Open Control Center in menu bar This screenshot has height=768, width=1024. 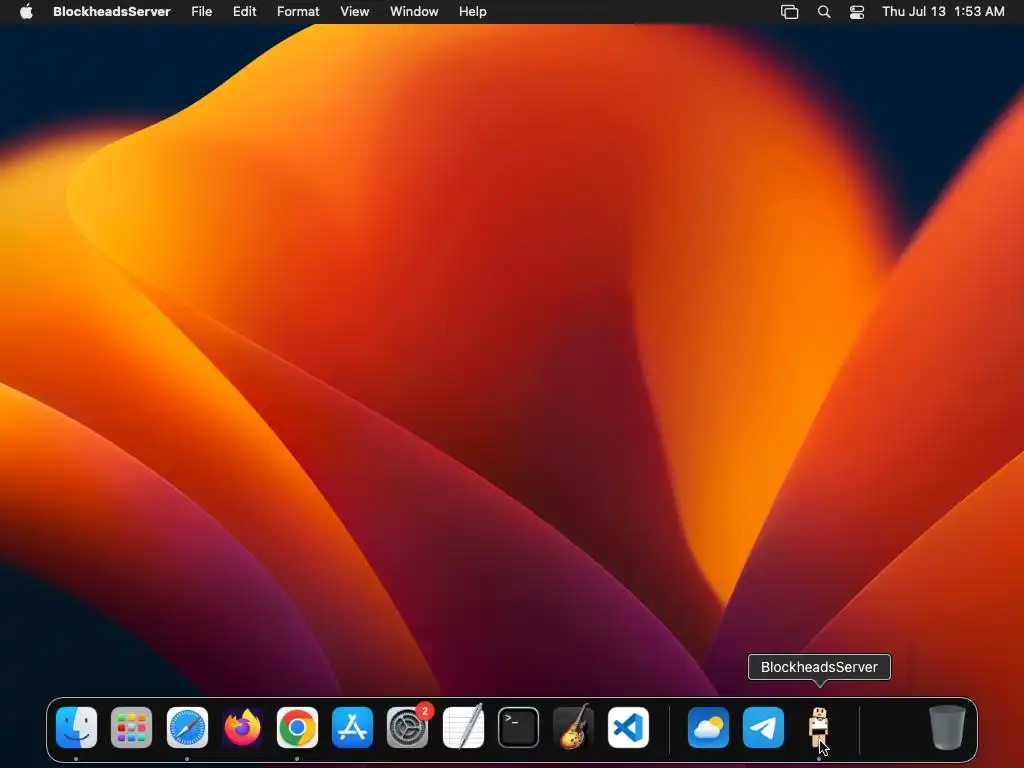click(x=857, y=12)
